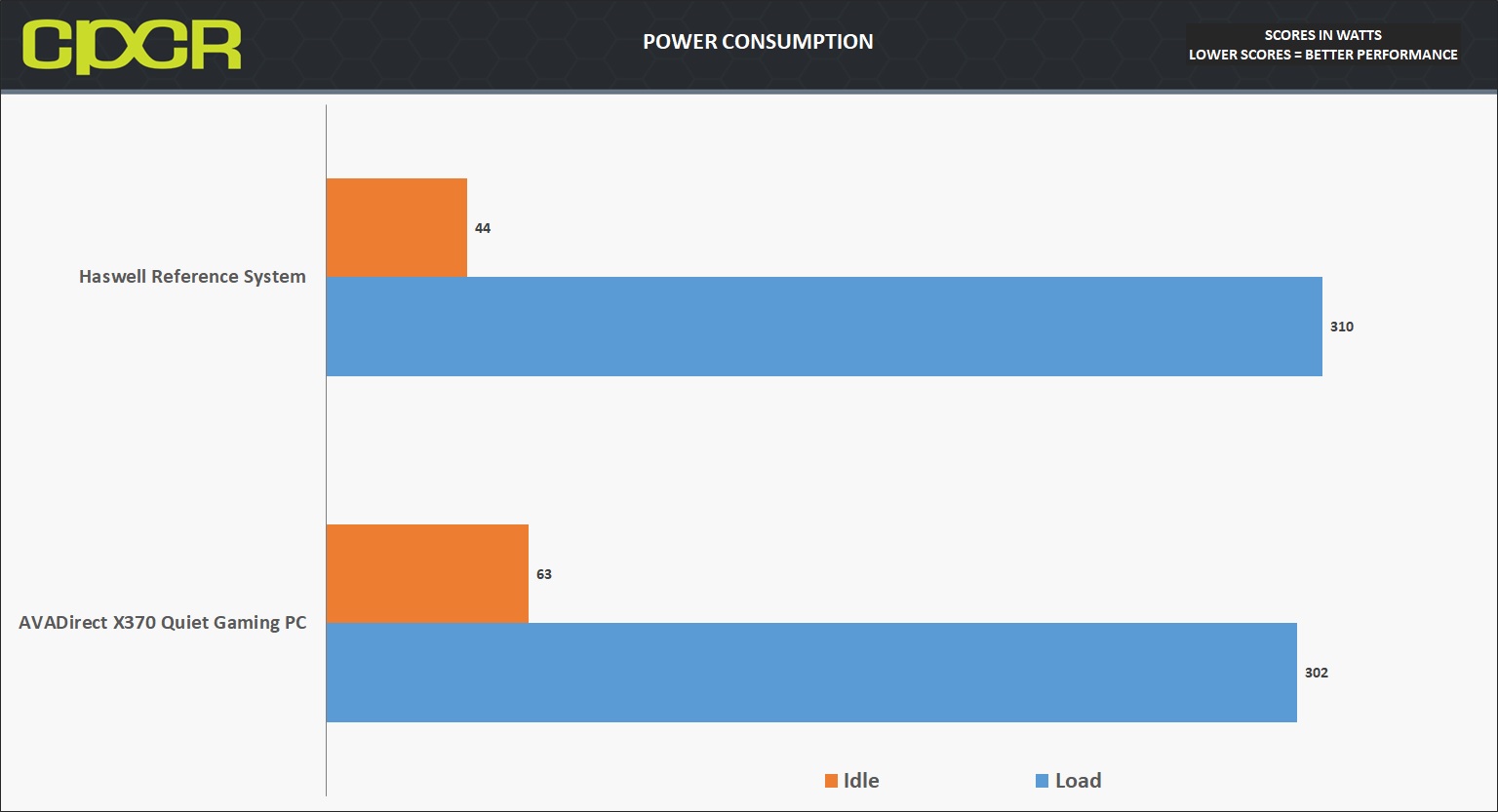Click the Haswell Reference System label
This screenshot has width=1498, height=812.
click(192, 277)
